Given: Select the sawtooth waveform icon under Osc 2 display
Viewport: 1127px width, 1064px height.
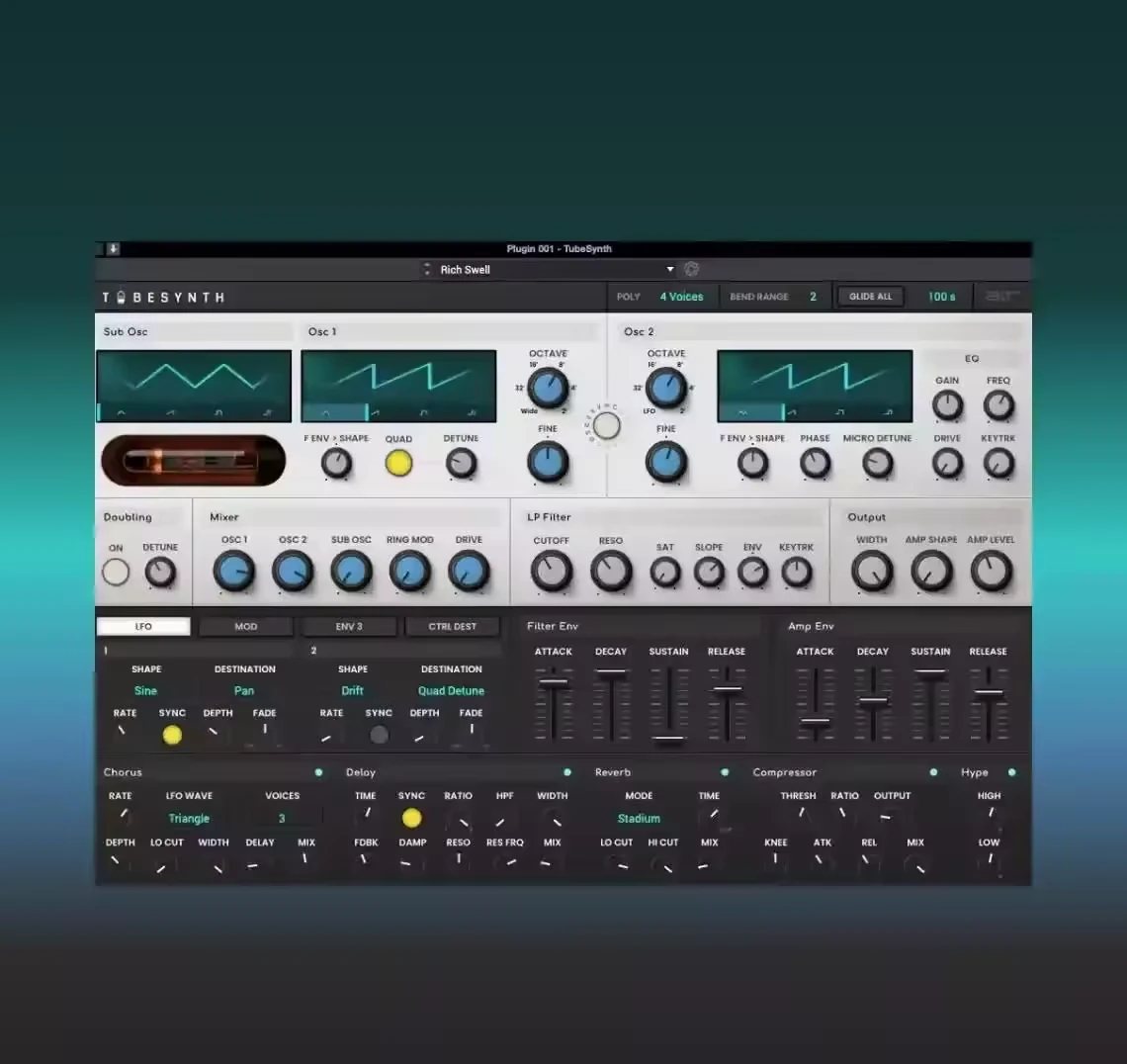Looking at the screenshot, I should (791, 412).
